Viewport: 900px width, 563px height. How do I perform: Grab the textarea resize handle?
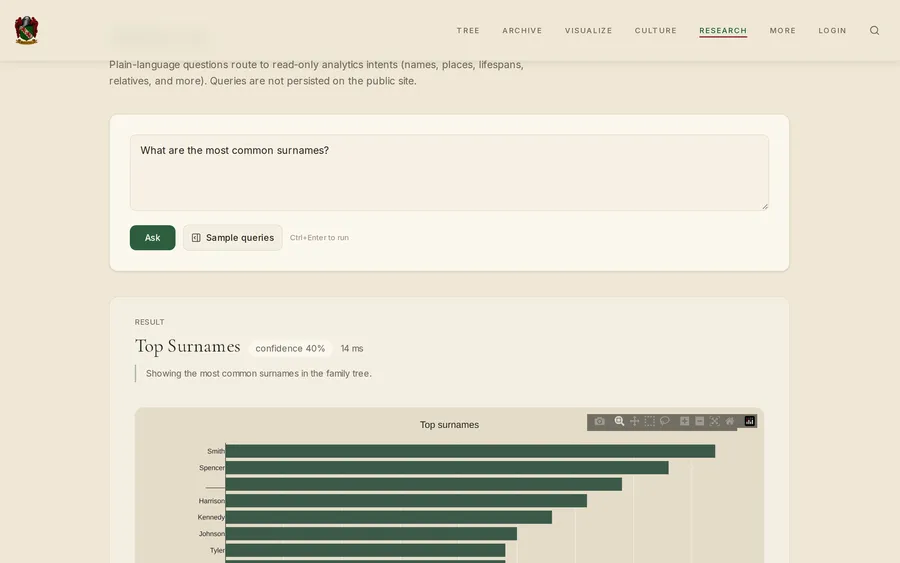point(765,206)
